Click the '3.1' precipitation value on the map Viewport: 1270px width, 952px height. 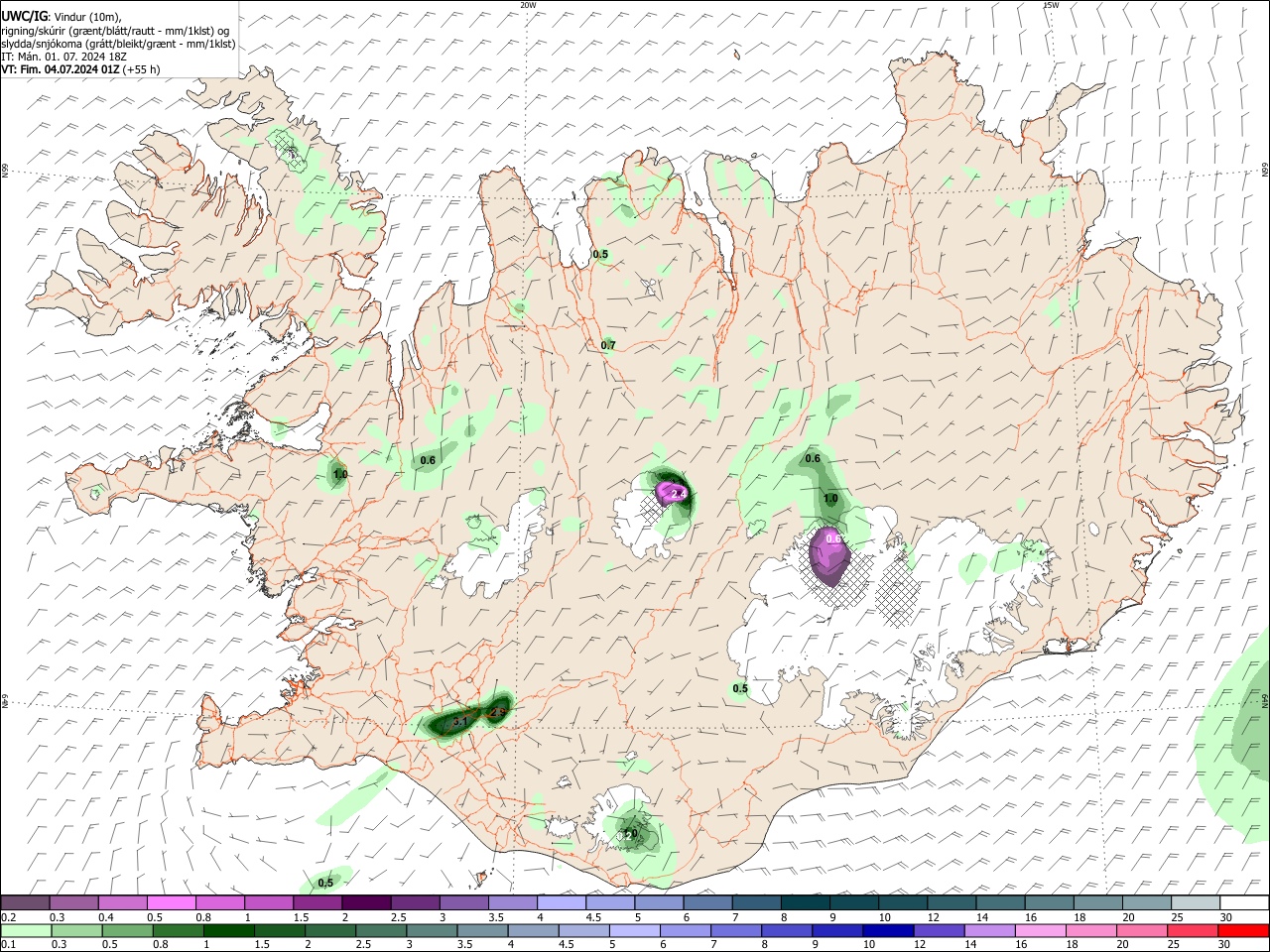[x=460, y=722]
